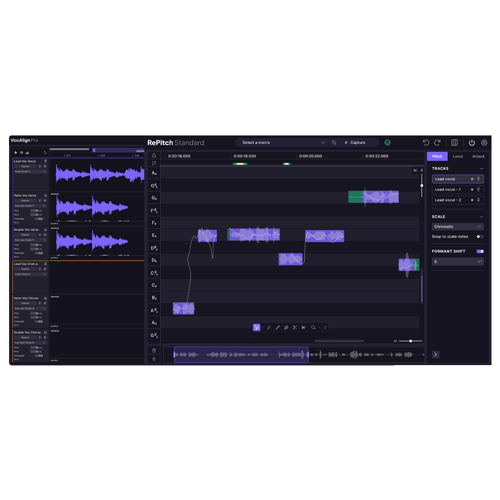This screenshot has width=500, height=500.
Task: Select the pitch pen tool in palette
Action: click(269, 328)
